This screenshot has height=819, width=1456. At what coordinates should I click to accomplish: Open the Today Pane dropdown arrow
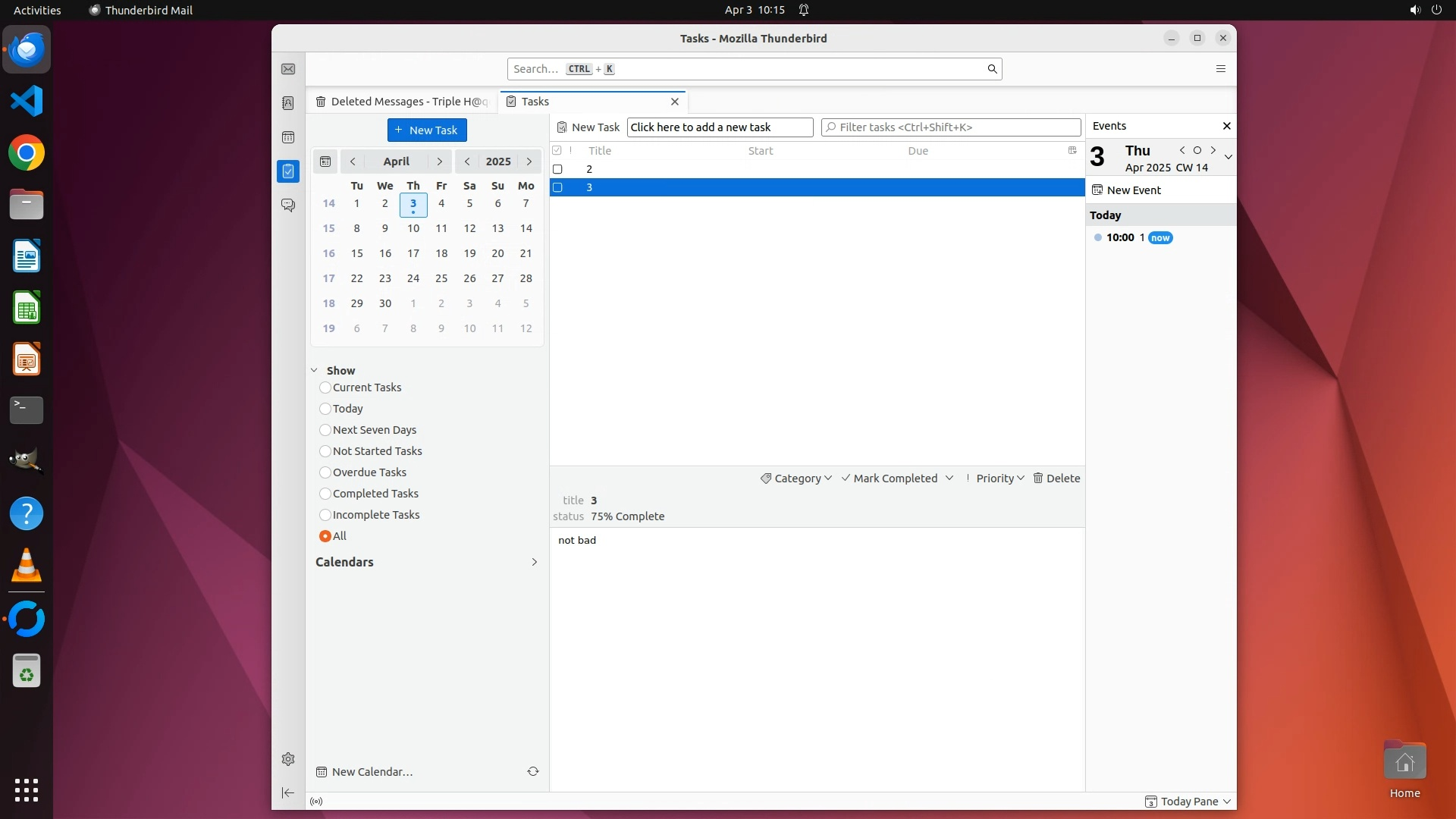(1227, 802)
